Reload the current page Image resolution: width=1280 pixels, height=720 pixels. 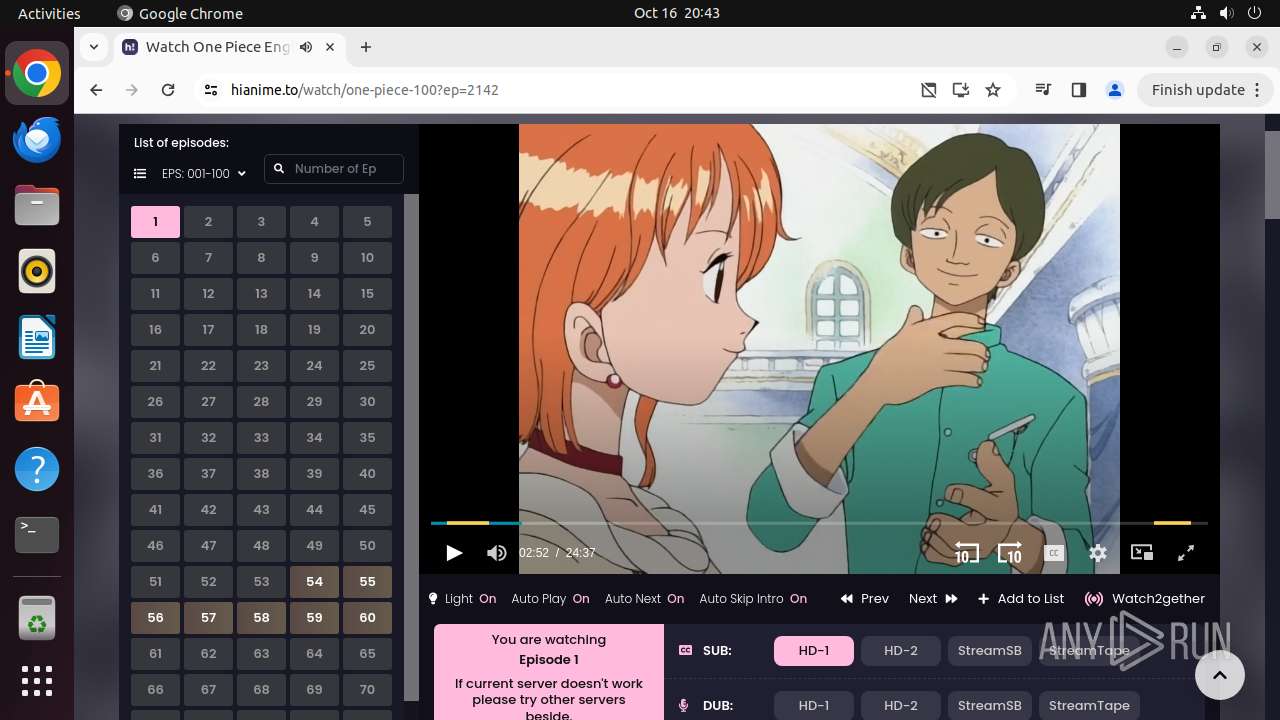coord(168,90)
